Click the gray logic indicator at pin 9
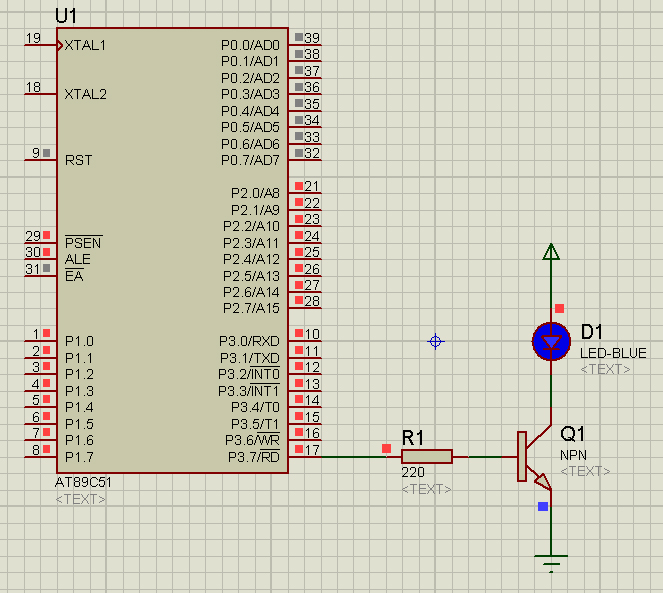Image resolution: width=663 pixels, height=593 pixels. (x=47, y=153)
